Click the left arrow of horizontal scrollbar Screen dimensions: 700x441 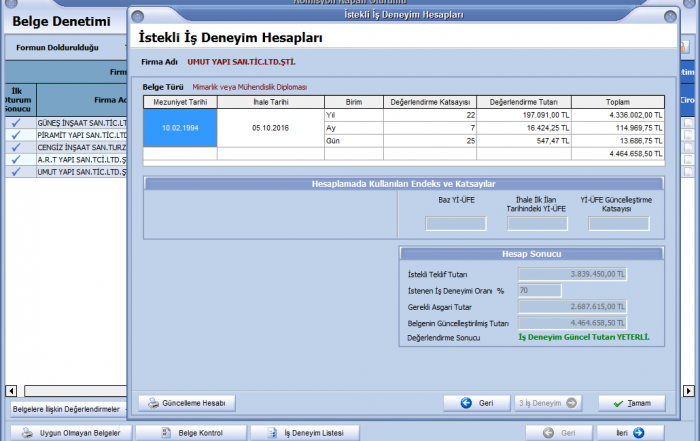[11, 390]
